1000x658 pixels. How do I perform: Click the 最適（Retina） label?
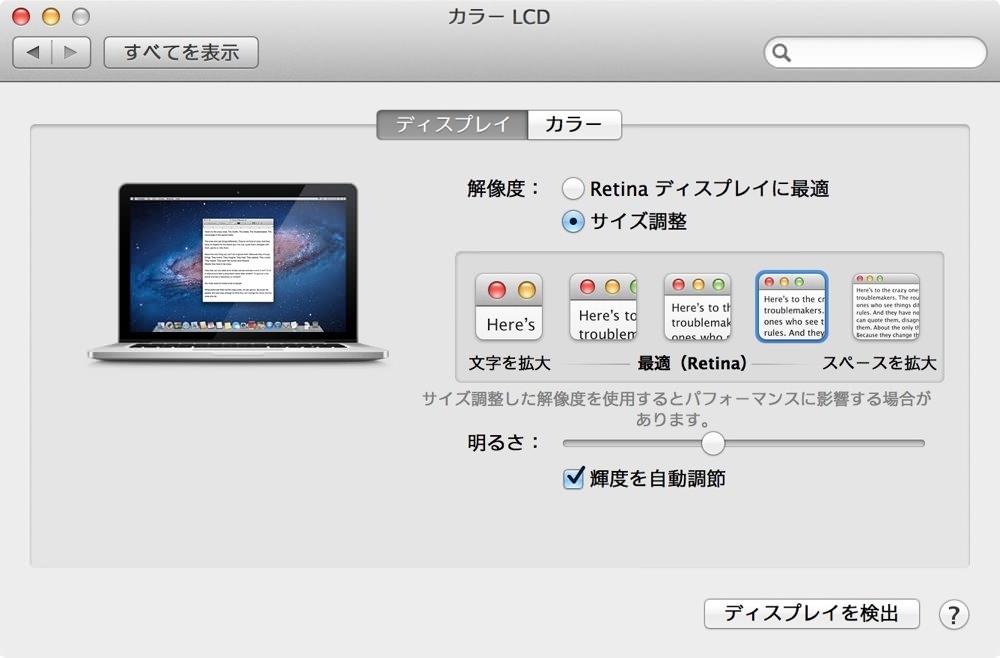(692, 363)
